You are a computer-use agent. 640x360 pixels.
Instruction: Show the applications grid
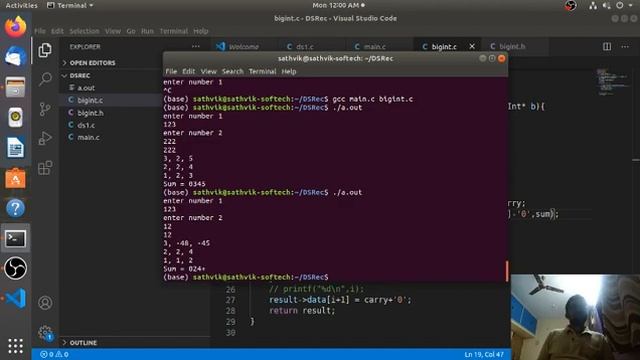[16, 346]
